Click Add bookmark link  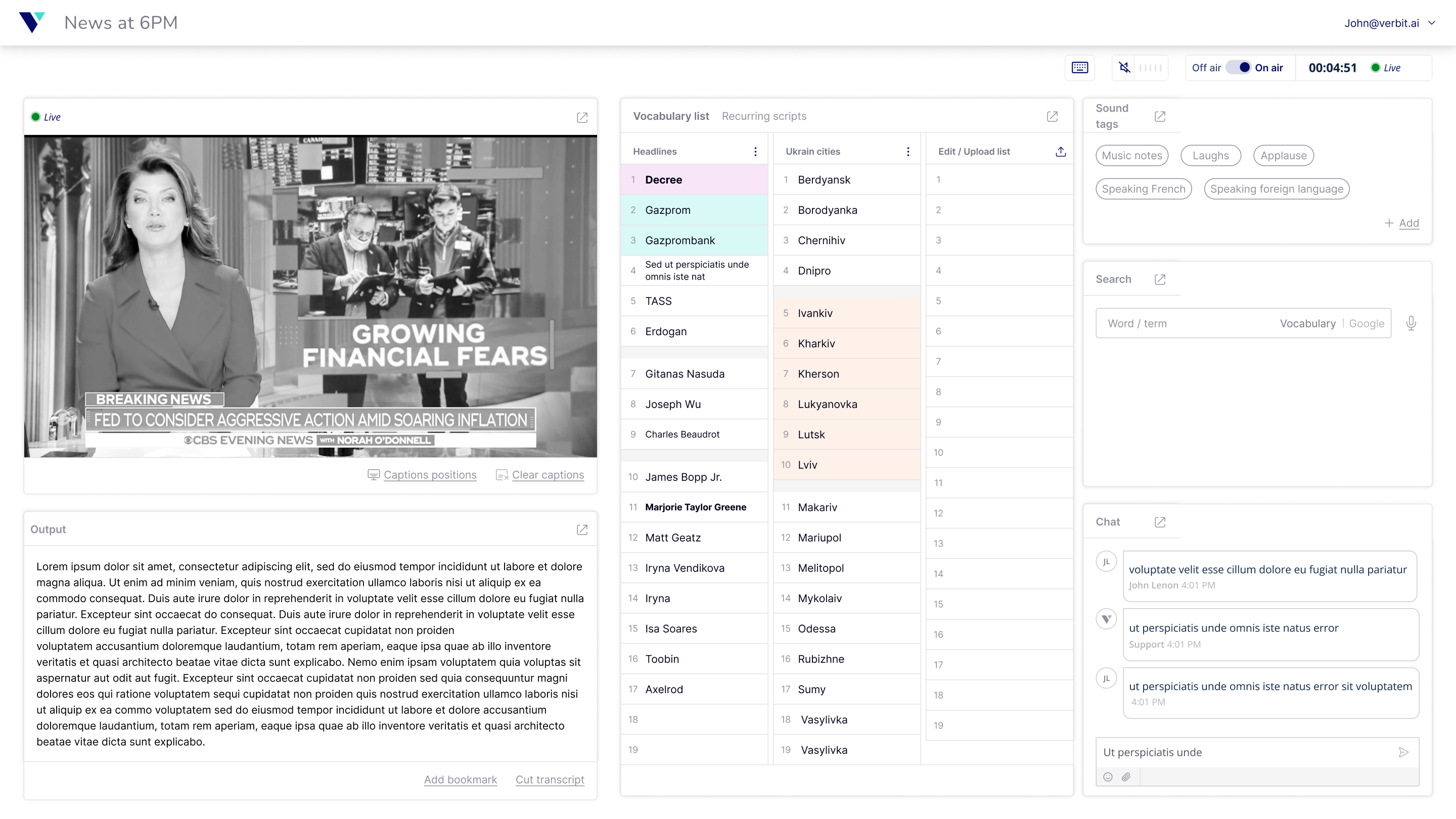point(460,780)
